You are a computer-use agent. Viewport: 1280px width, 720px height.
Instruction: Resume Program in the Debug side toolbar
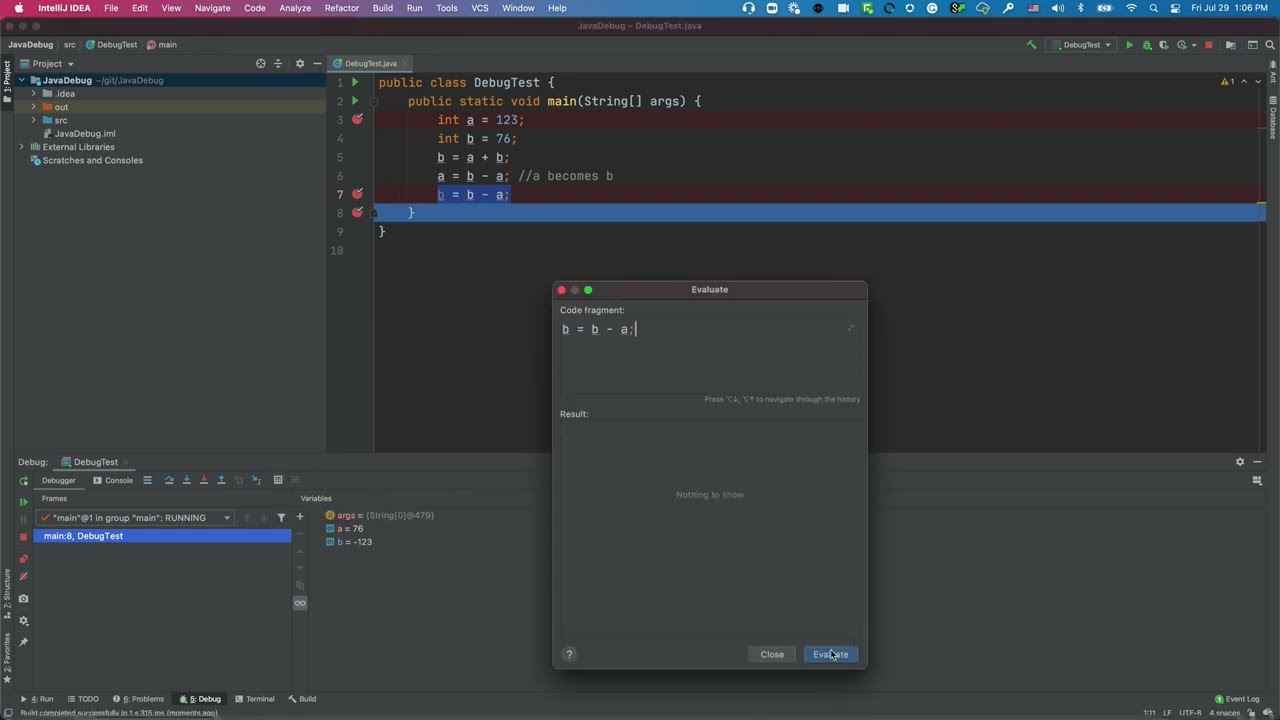pyautogui.click(x=23, y=502)
